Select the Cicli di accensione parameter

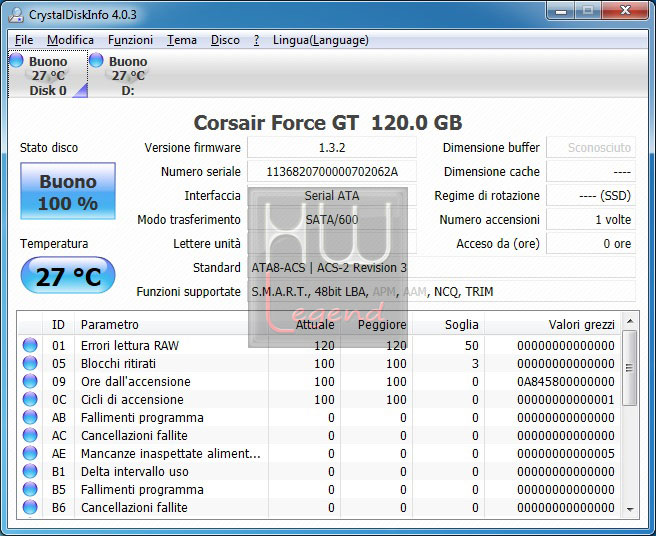click(132, 399)
